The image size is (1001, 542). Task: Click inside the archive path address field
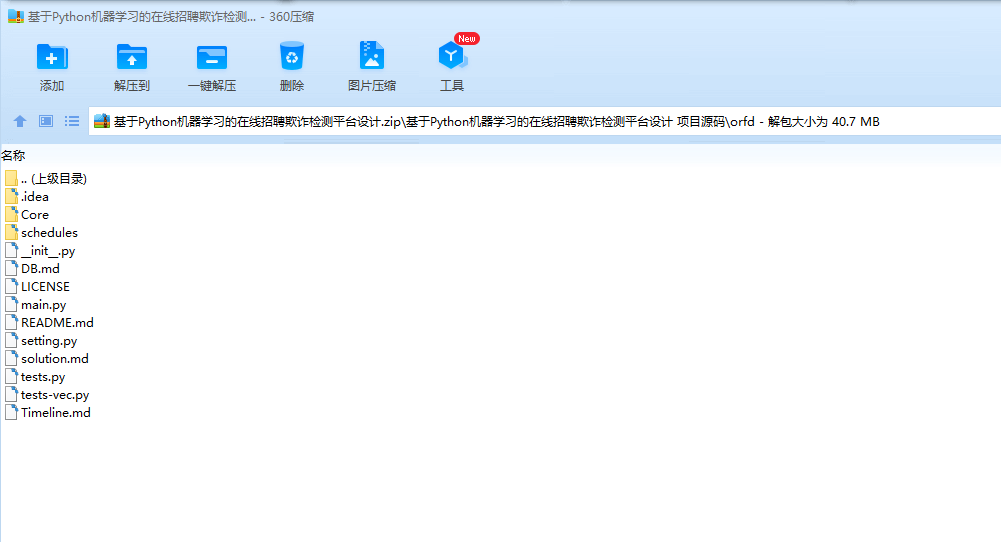pos(544,121)
